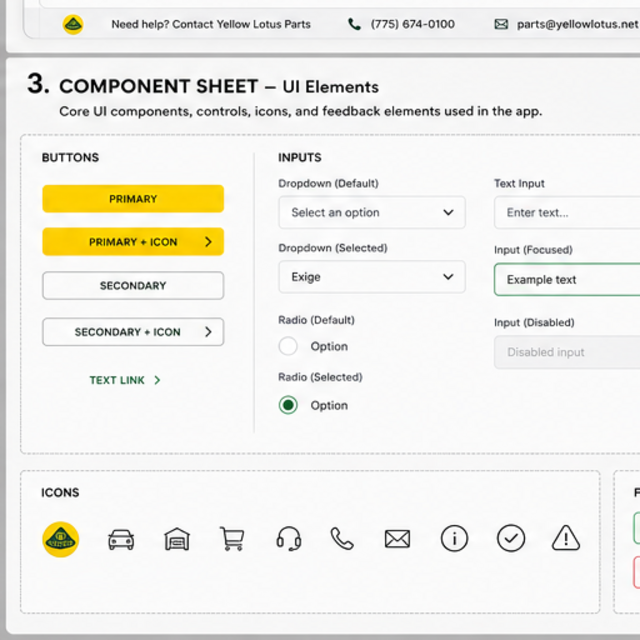Click the car icon in Icons row
The width and height of the screenshot is (640, 640).
coord(121,539)
